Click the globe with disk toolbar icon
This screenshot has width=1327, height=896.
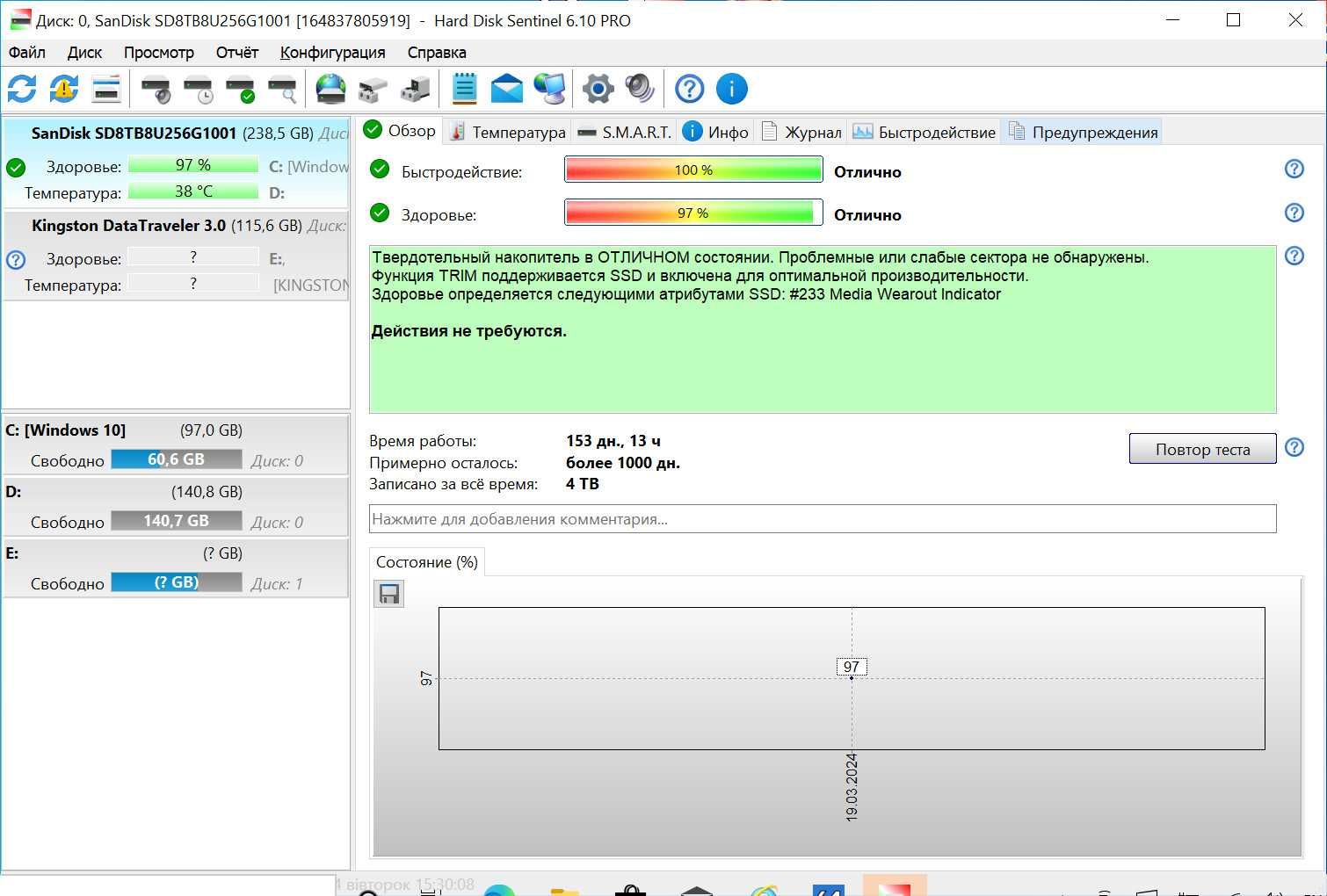coord(330,89)
